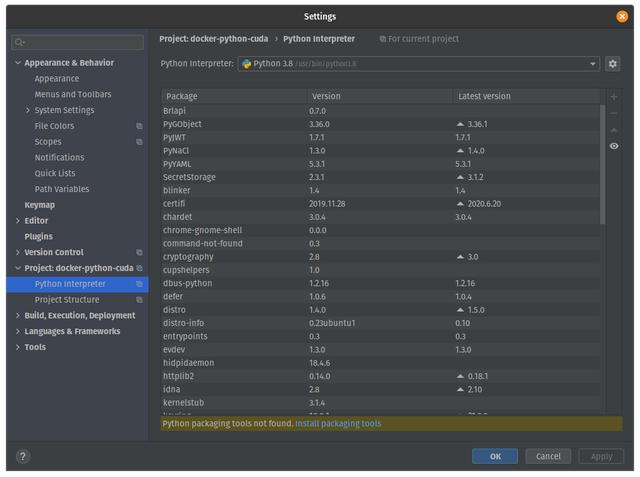Open Plugins settings page
Screen dimensions: 640x477
click(38, 237)
